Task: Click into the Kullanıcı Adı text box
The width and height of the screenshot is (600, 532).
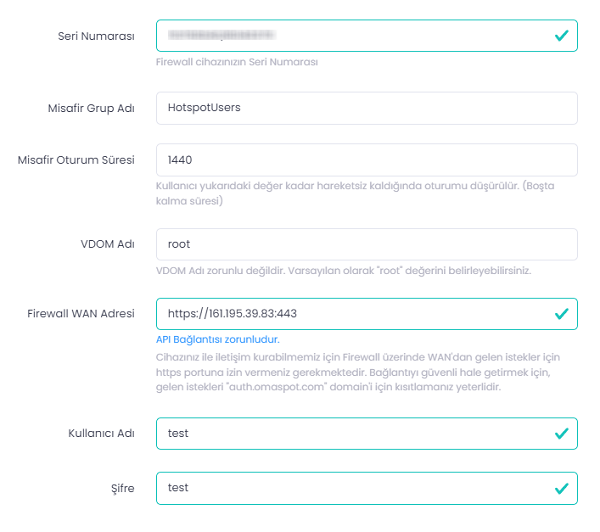Action: click(350, 433)
